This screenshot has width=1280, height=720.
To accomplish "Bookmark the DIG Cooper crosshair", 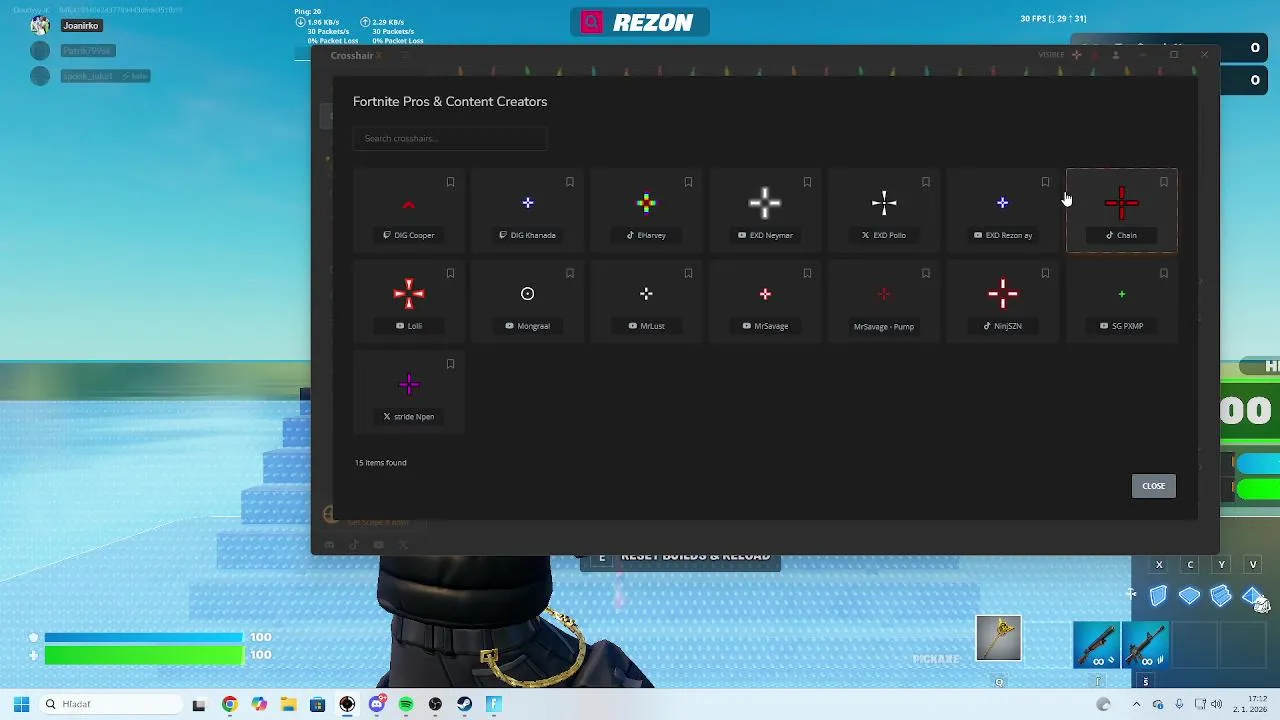I will [x=450, y=182].
